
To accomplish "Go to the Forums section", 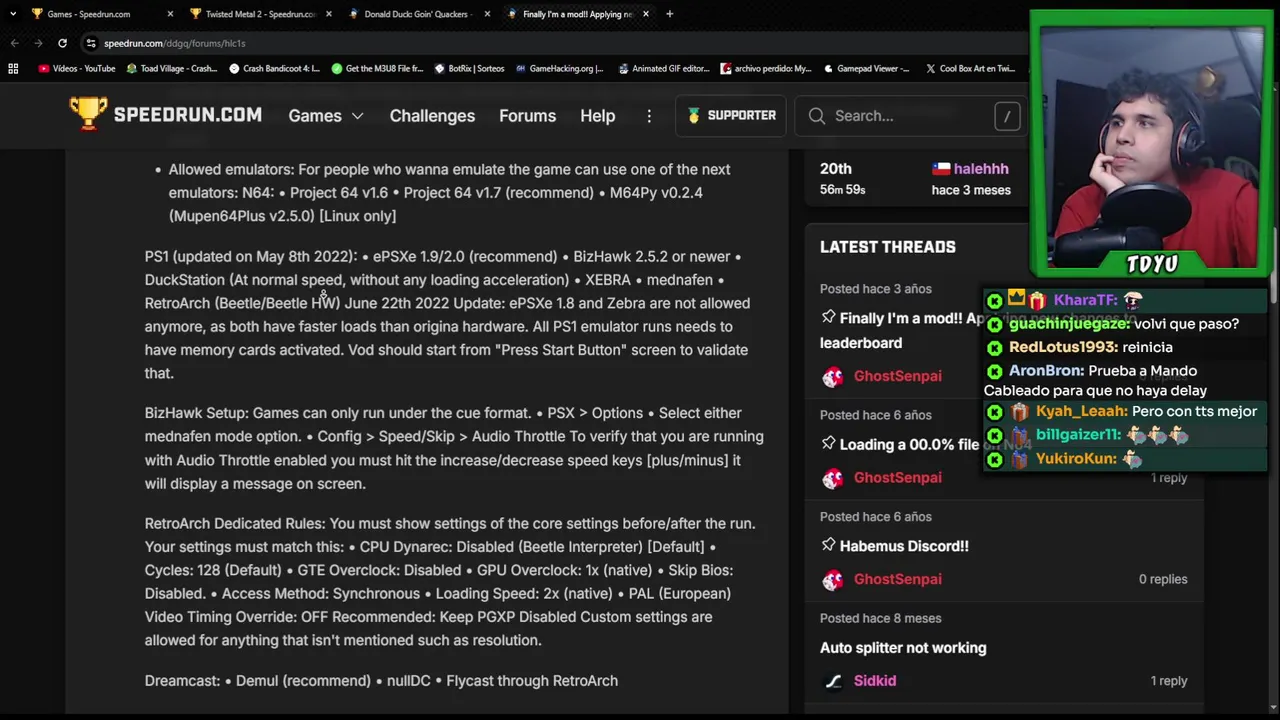I will 527,116.
